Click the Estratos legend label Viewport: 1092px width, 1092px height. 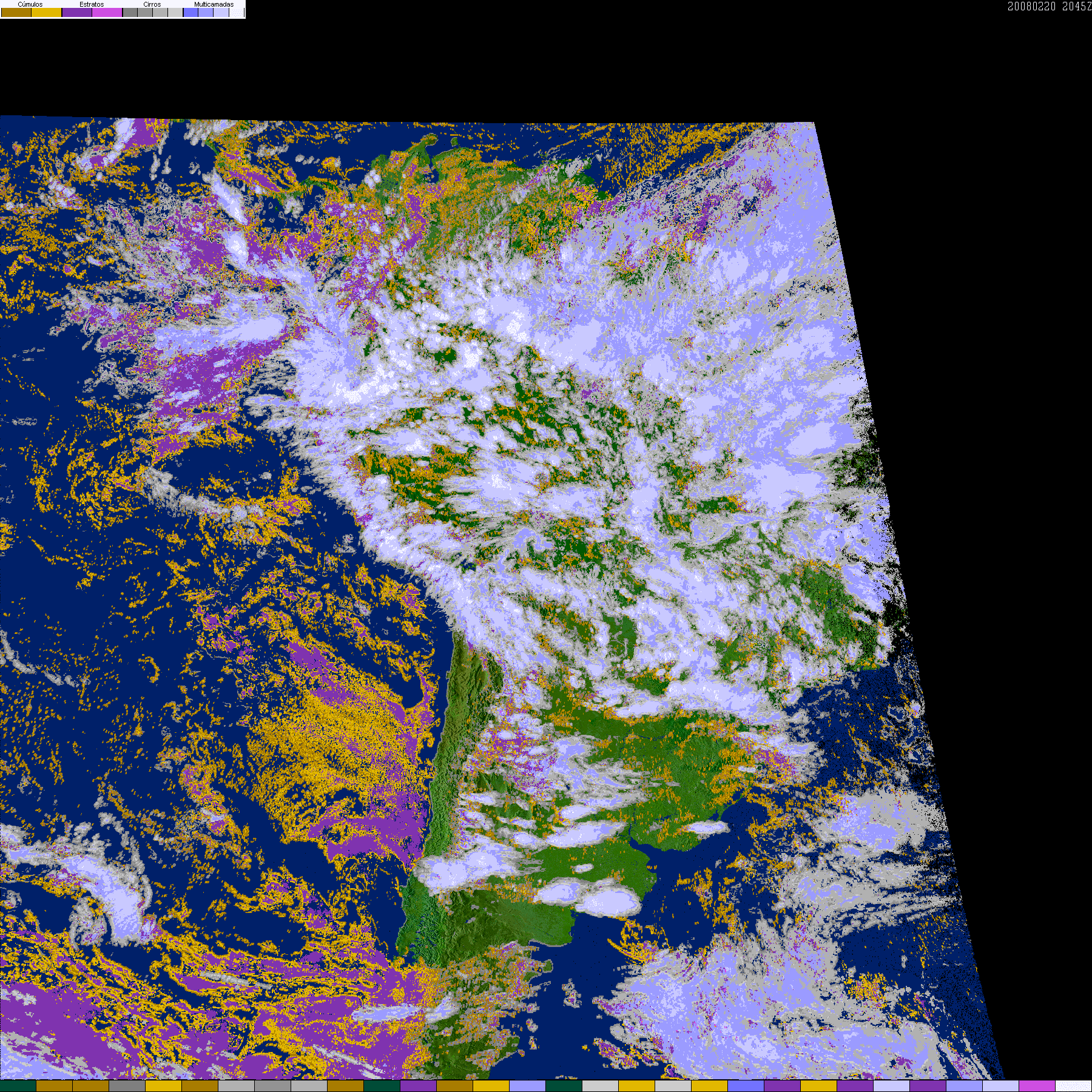pos(92,4)
